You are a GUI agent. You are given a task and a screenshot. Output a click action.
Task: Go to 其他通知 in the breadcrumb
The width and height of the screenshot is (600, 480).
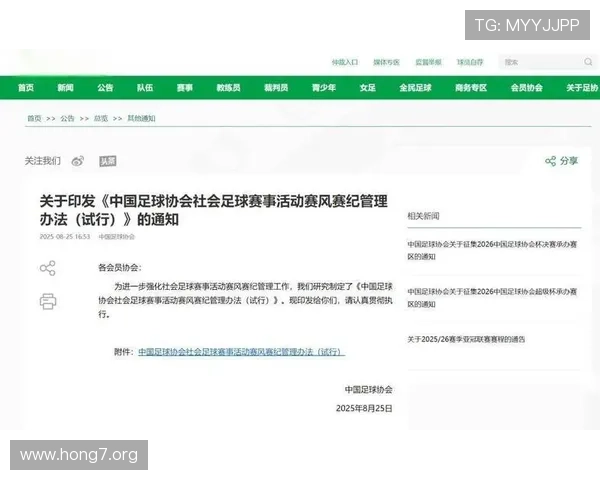point(141,118)
